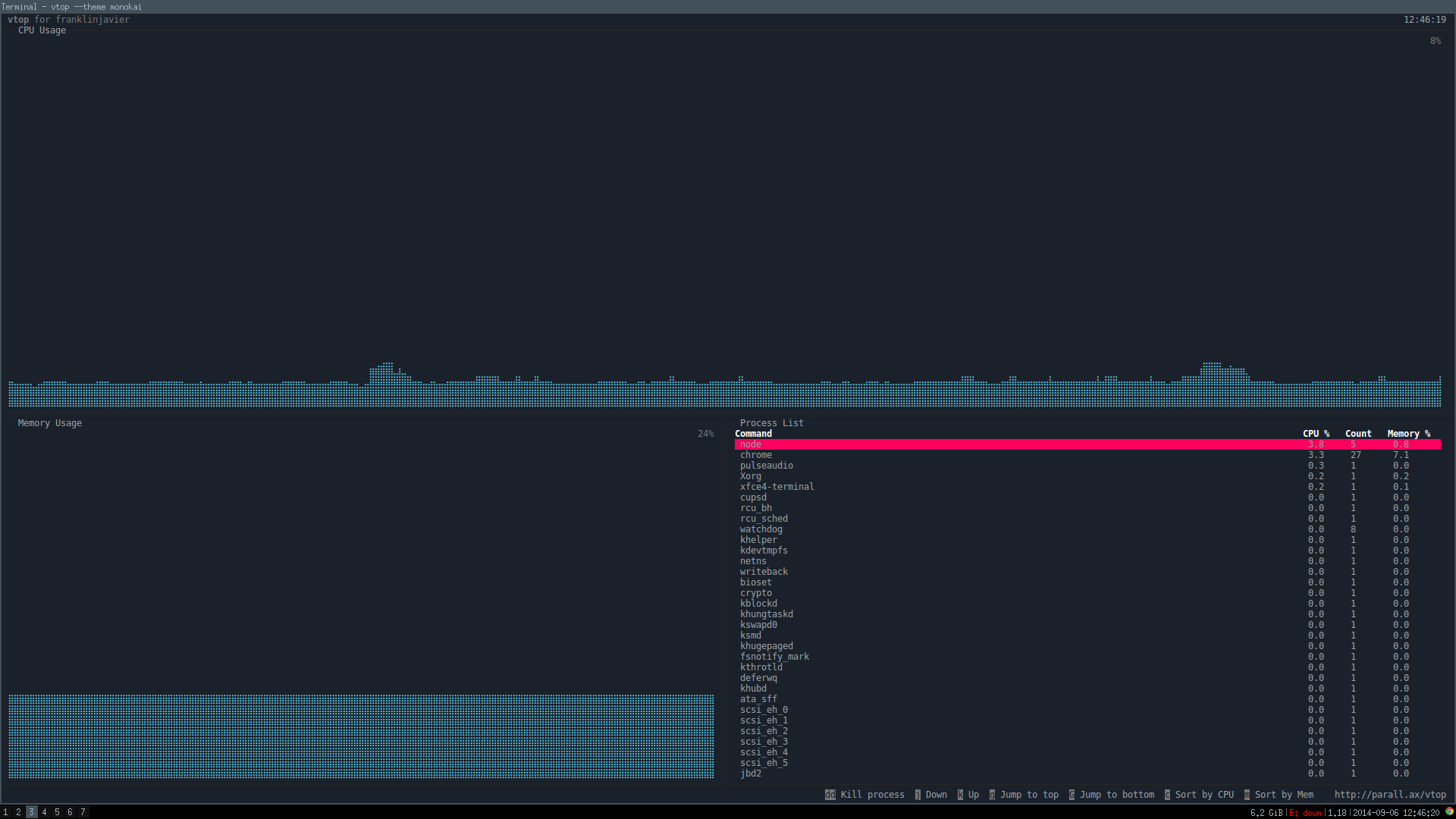
Task: Click the 'c' Sort by CPU key badge
Action: pyautogui.click(x=1167, y=795)
